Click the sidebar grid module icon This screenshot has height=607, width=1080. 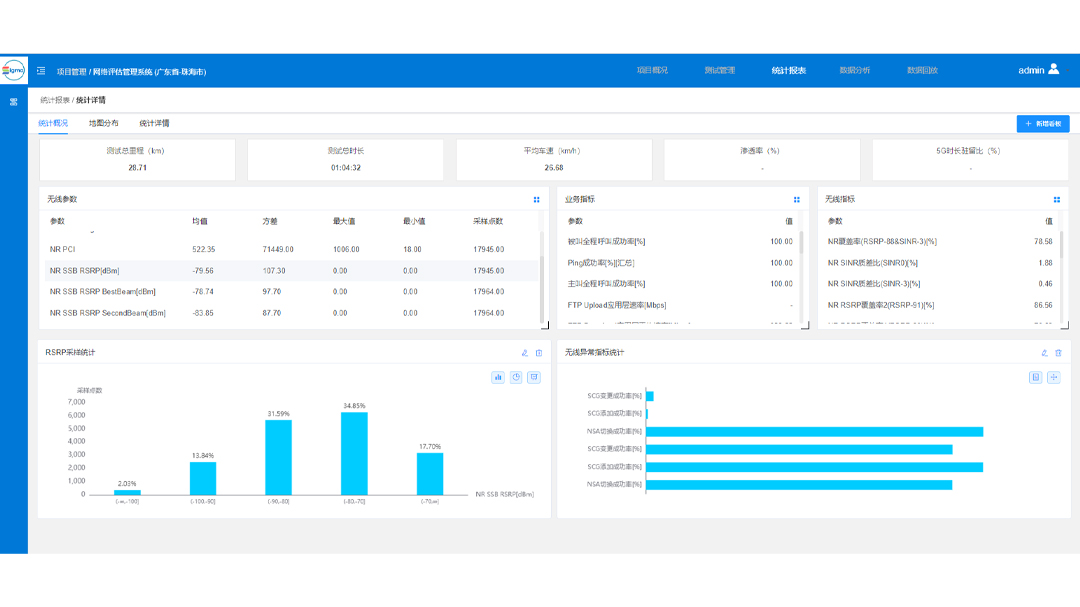13,102
